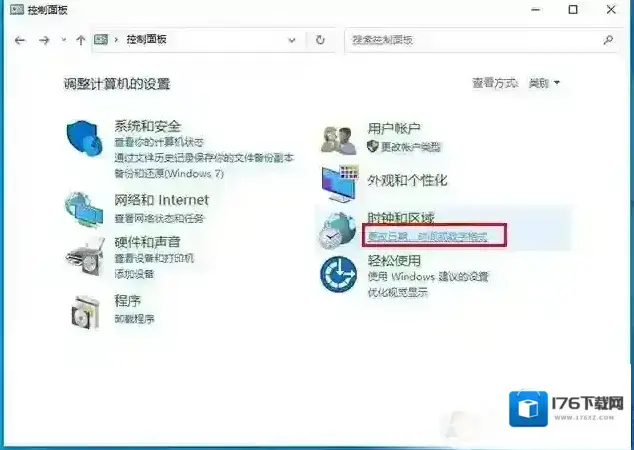The image size is (634, 450).
Task: Click 更改帐户类型 link
Action: pos(410,146)
